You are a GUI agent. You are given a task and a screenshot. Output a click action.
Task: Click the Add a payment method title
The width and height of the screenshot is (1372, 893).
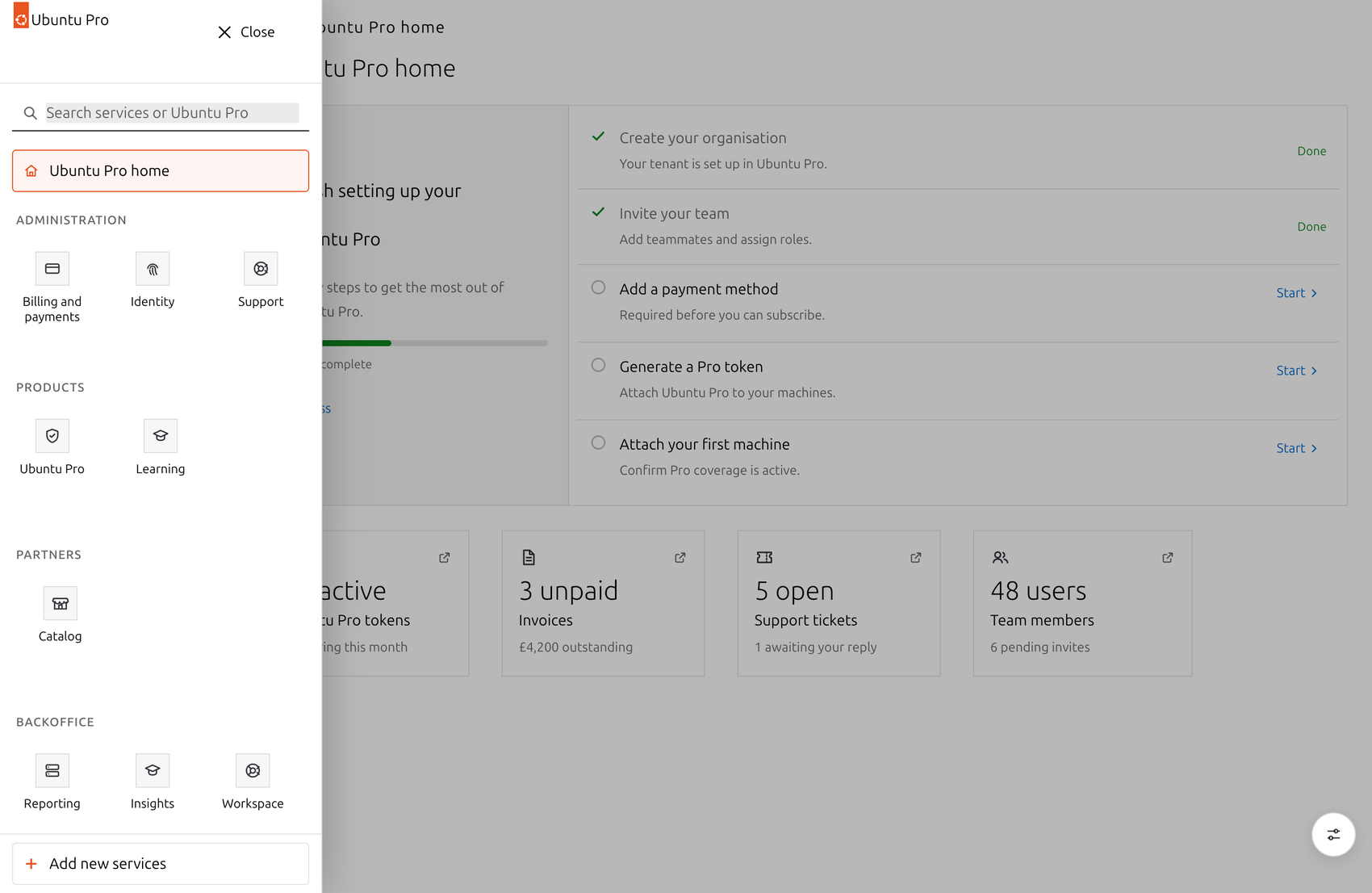tap(699, 289)
